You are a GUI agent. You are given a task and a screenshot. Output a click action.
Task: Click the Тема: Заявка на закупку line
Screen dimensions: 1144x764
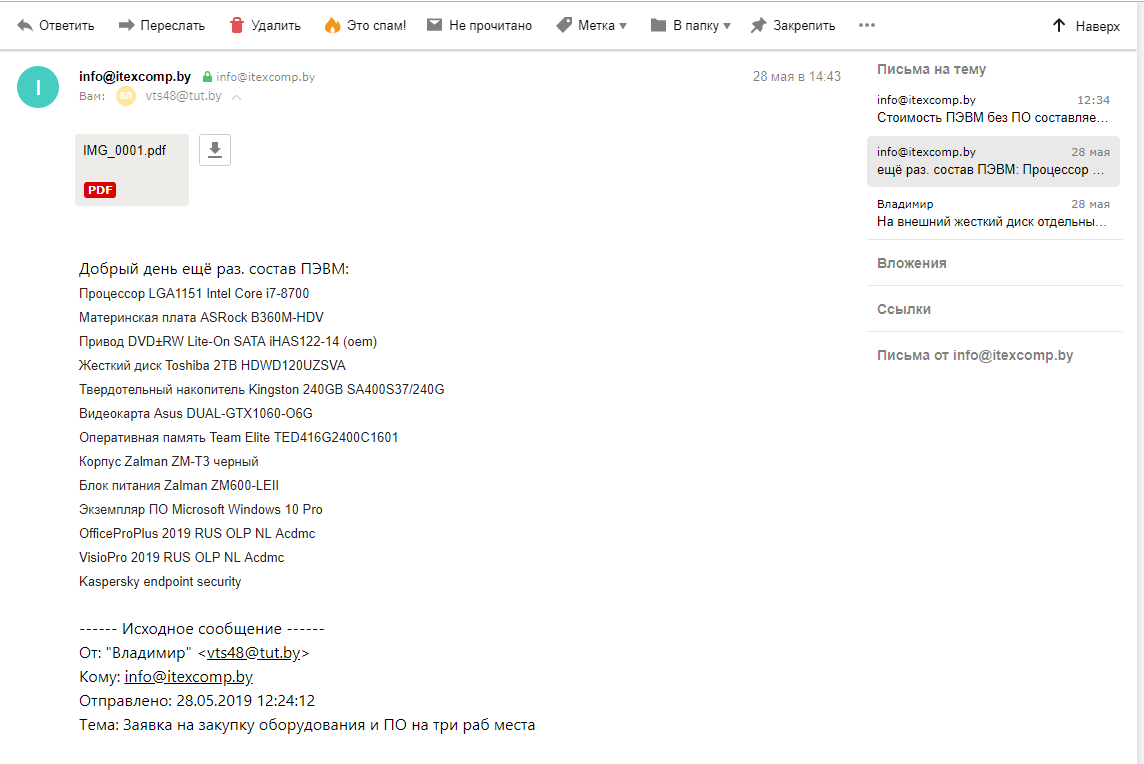pos(307,725)
